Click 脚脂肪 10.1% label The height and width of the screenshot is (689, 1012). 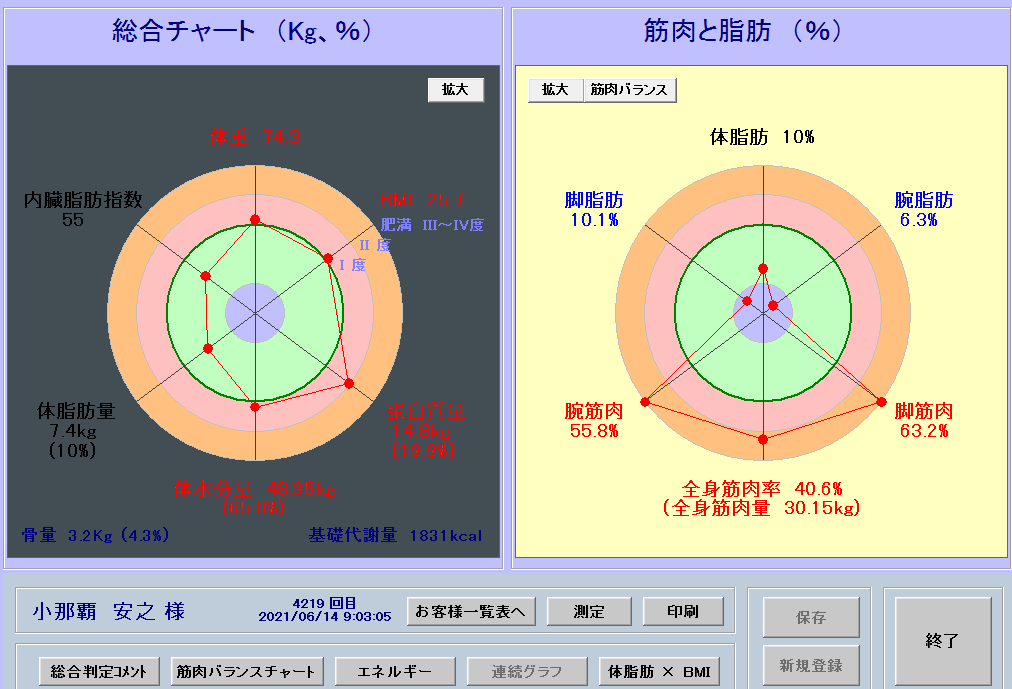click(x=594, y=210)
